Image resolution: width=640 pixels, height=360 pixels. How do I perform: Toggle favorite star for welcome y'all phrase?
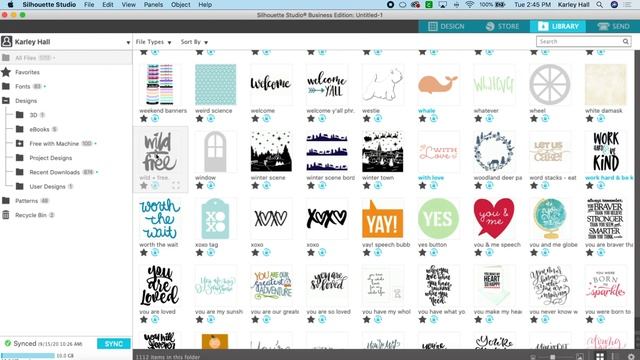[x=311, y=118]
